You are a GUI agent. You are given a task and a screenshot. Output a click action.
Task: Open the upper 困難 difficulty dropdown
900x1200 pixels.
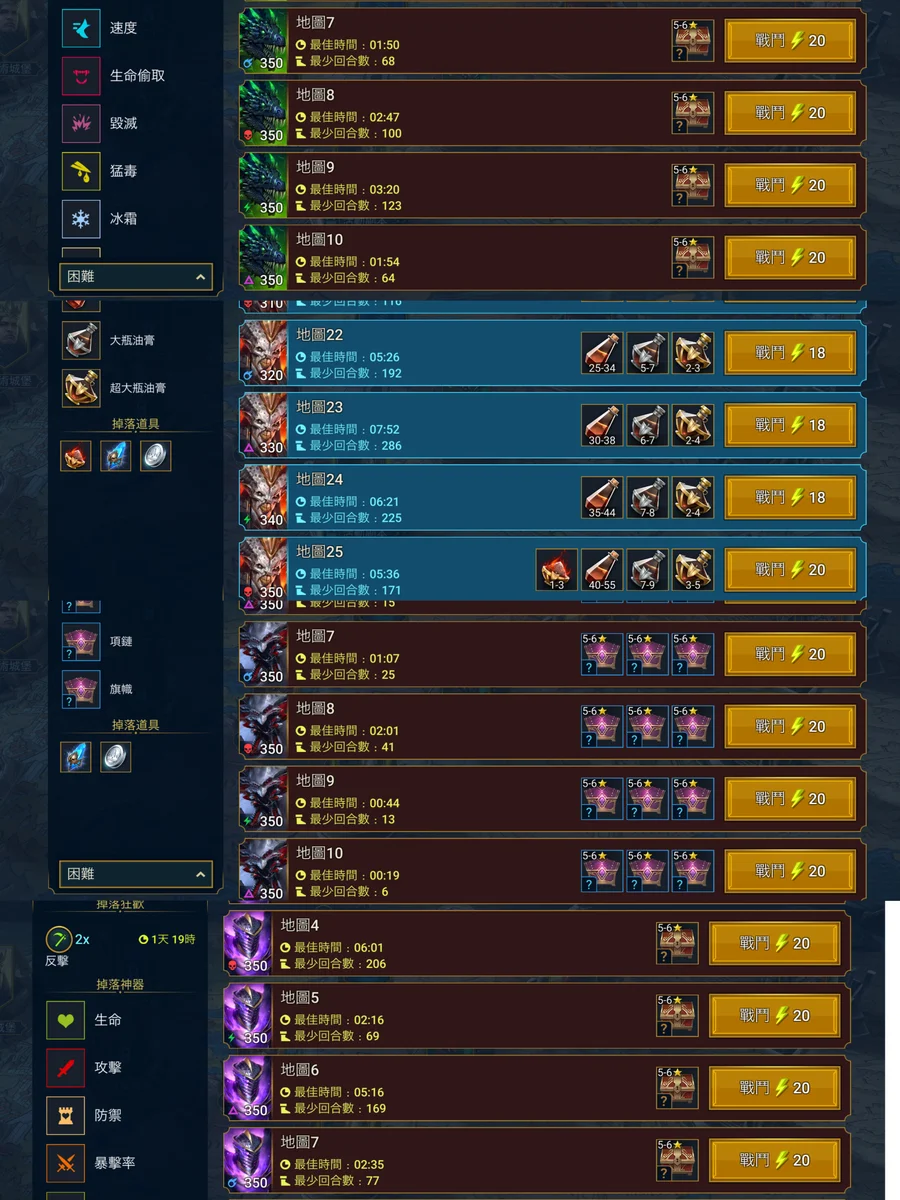[136, 277]
